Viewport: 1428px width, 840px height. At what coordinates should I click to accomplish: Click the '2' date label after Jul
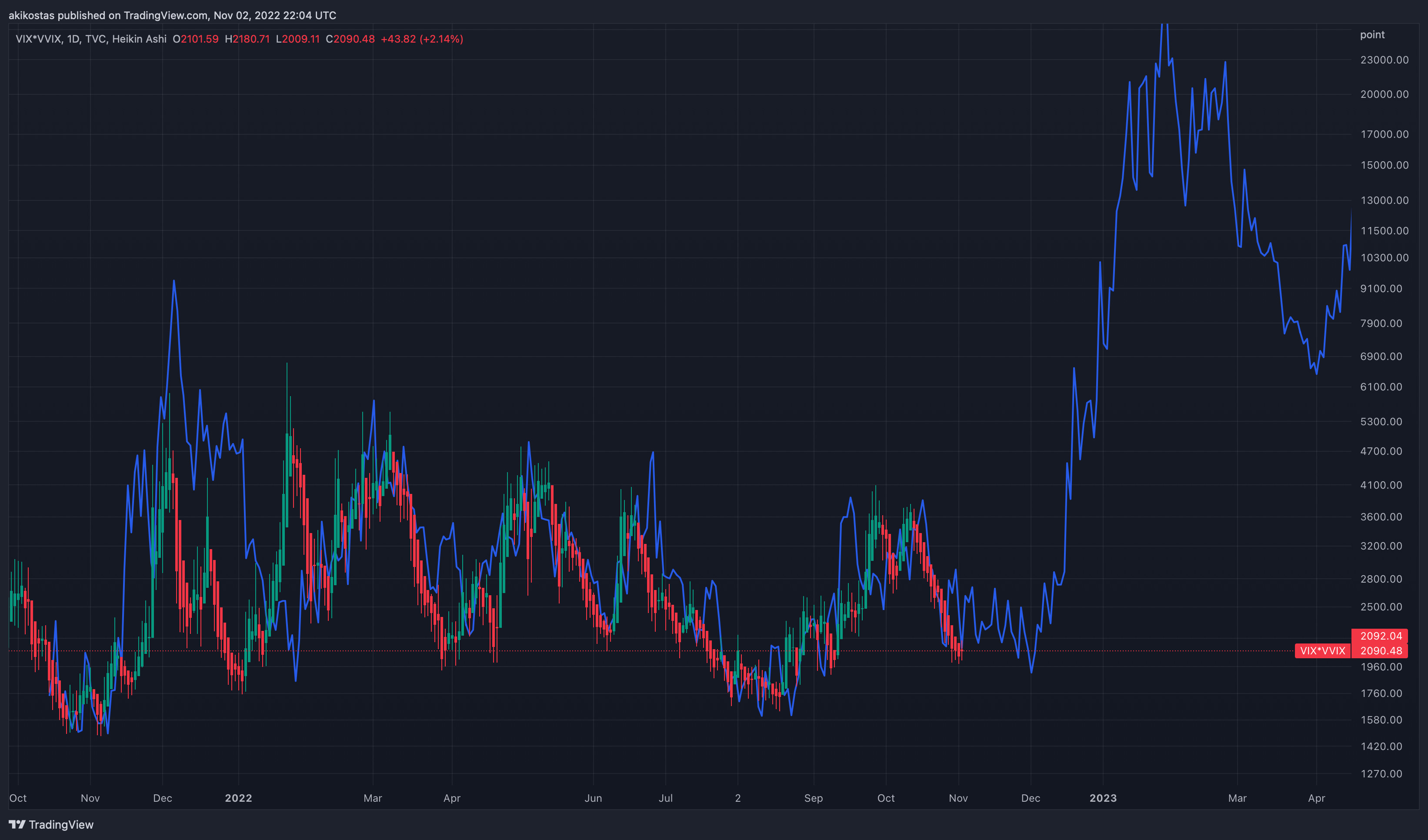click(738, 798)
